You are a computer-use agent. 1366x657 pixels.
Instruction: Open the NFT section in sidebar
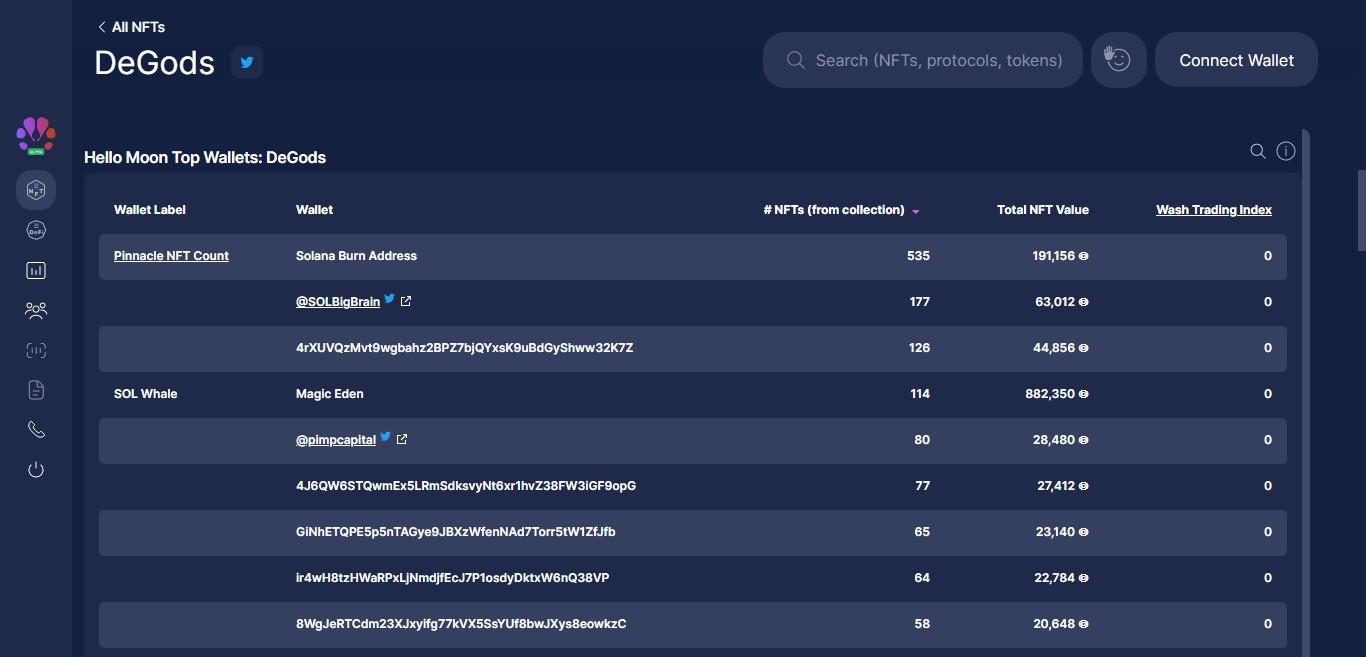click(36, 190)
